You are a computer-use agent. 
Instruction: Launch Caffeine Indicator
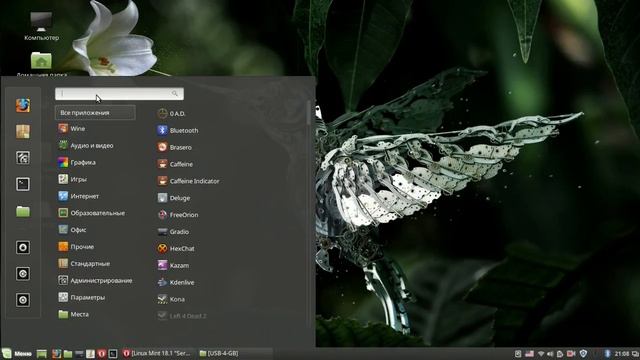click(x=189, y=181)
